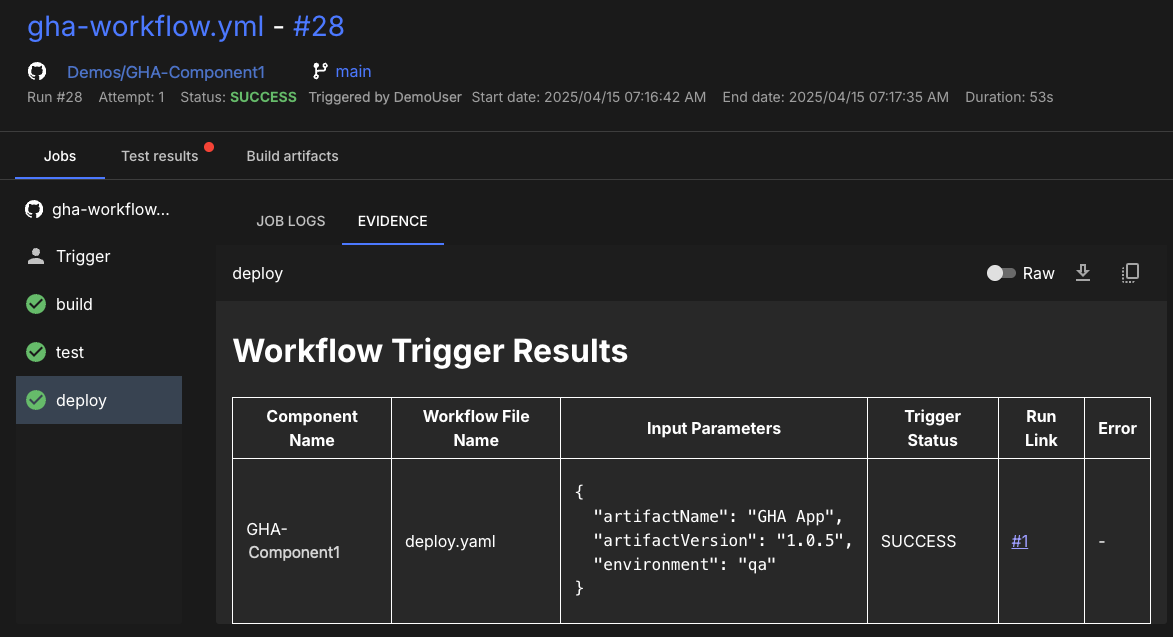Click the copy evidence icon
Screen dimensions: 1173x637
coord(1130,273)
